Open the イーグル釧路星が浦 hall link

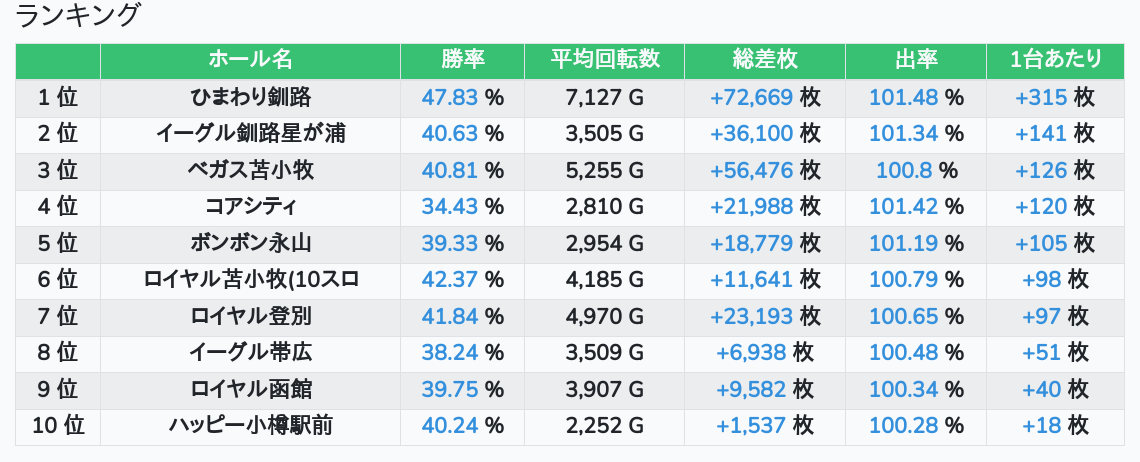click(x=250, y=134)
